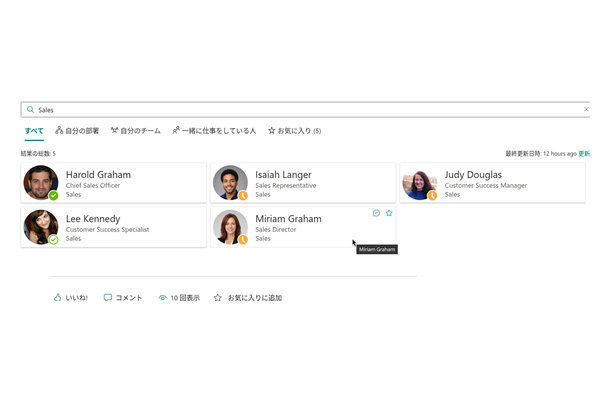
Task: Open the 自分のチーム tab
Action: [135, 131]
